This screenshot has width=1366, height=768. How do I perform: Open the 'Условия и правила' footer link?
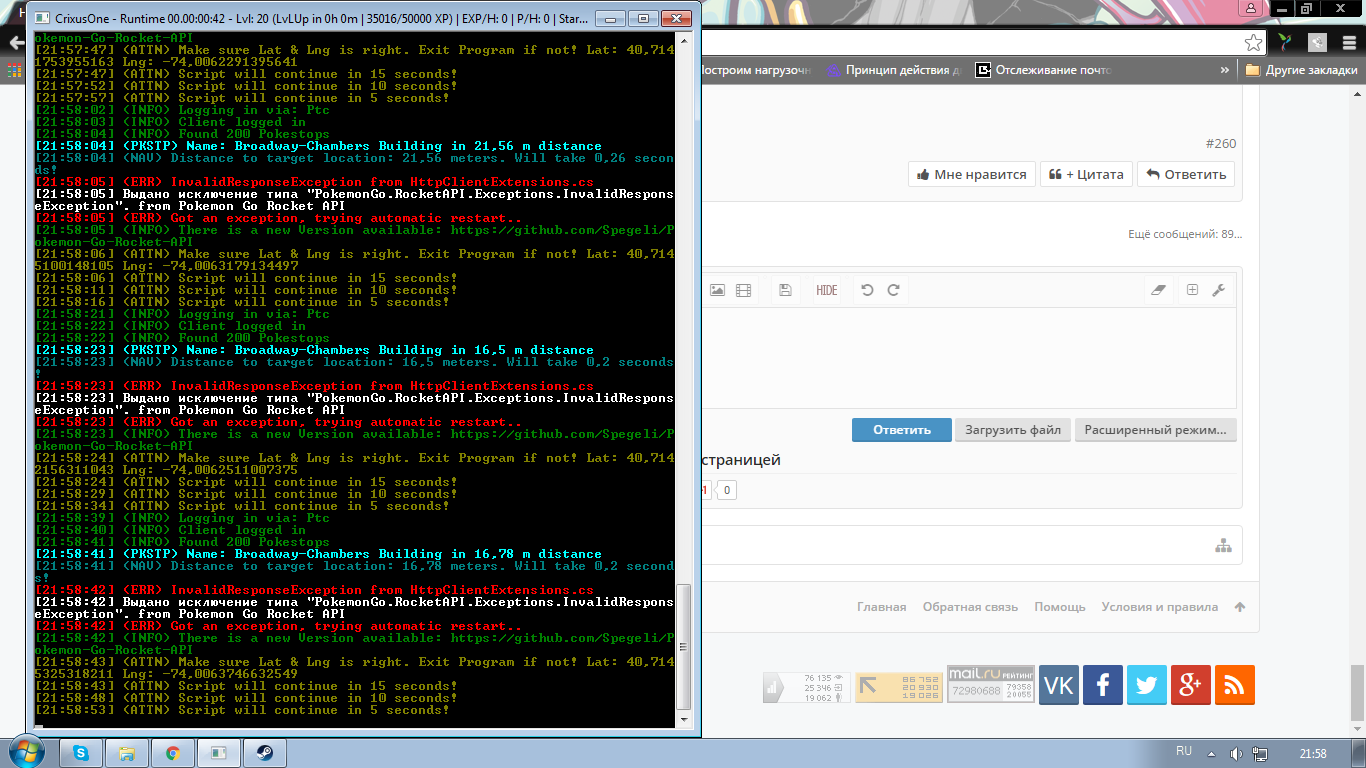pos(1160,607)
